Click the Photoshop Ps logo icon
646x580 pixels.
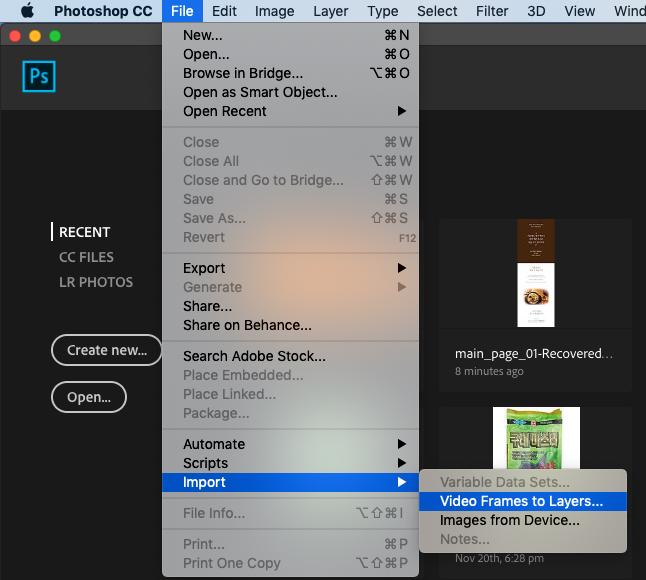(x=39, y=77)
